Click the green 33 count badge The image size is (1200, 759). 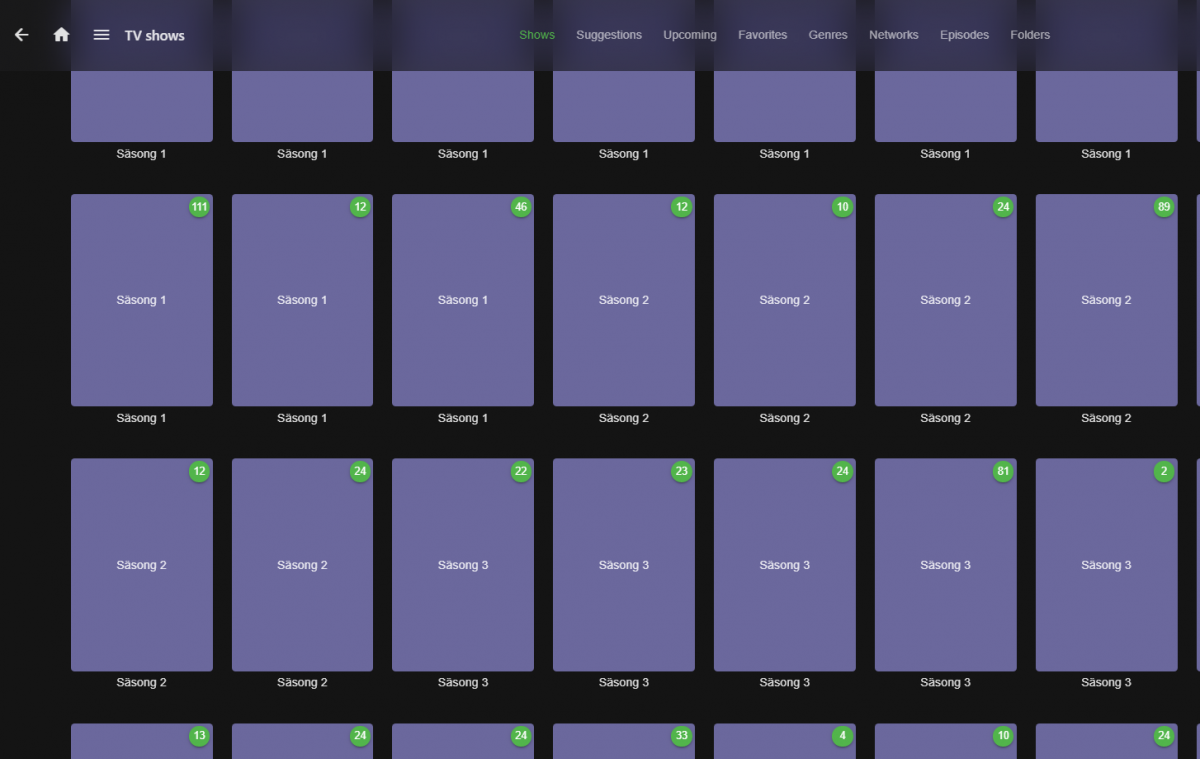tap(682, 736)
